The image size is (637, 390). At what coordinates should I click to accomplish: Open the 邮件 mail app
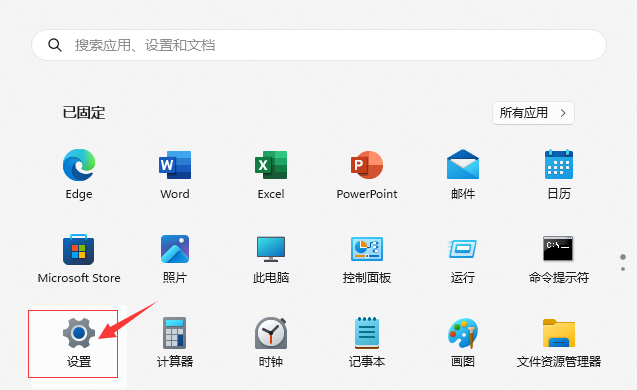[463, 175]
